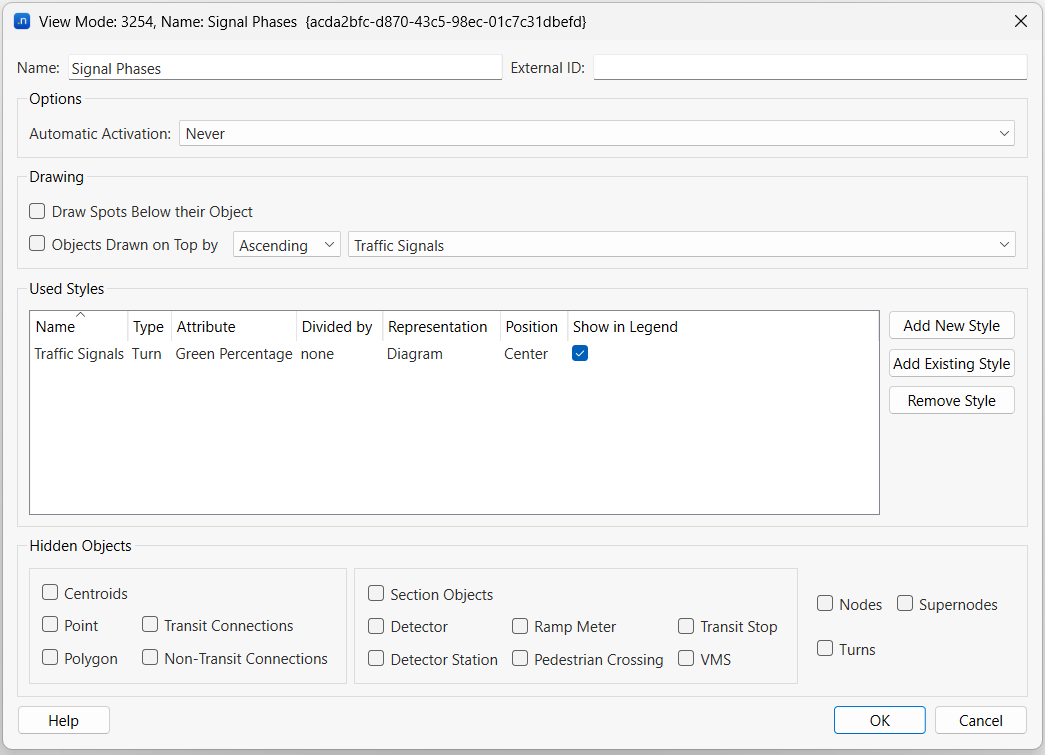Expand the Ascending sort order dropdown

286,245
